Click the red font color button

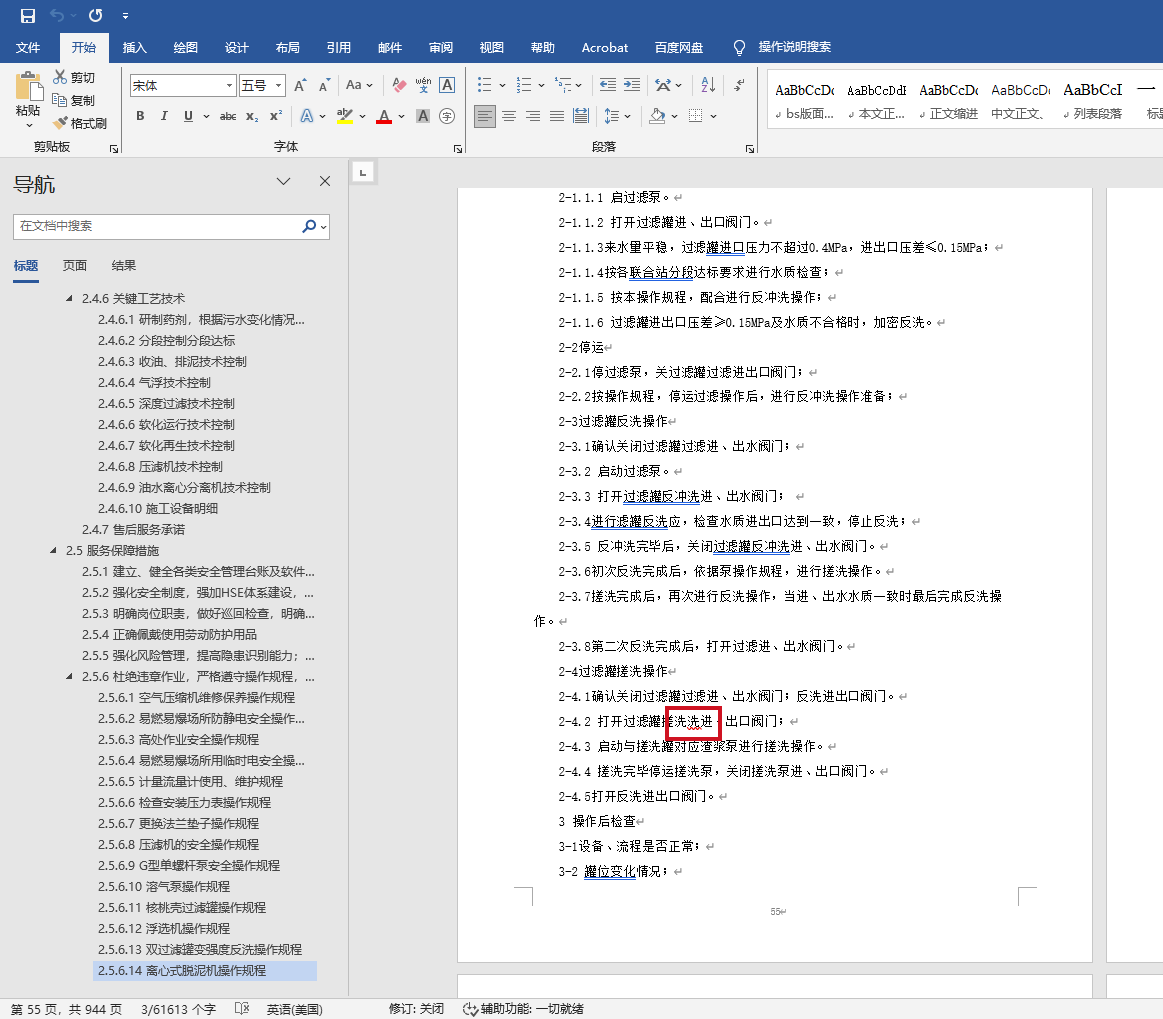tap(384, 116)
